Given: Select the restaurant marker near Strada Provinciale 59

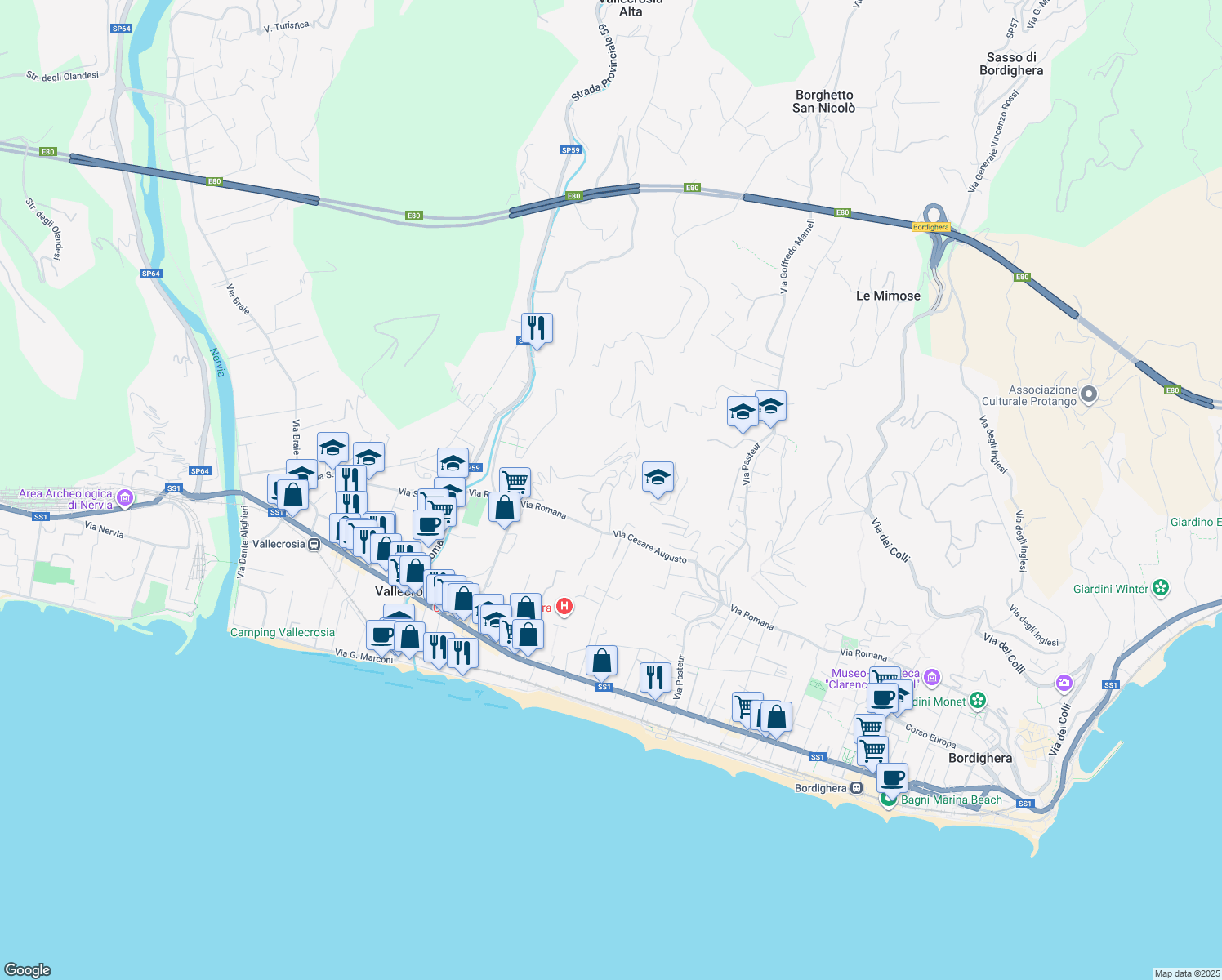Looking at the screenshot, I should [x=536, y=328].
